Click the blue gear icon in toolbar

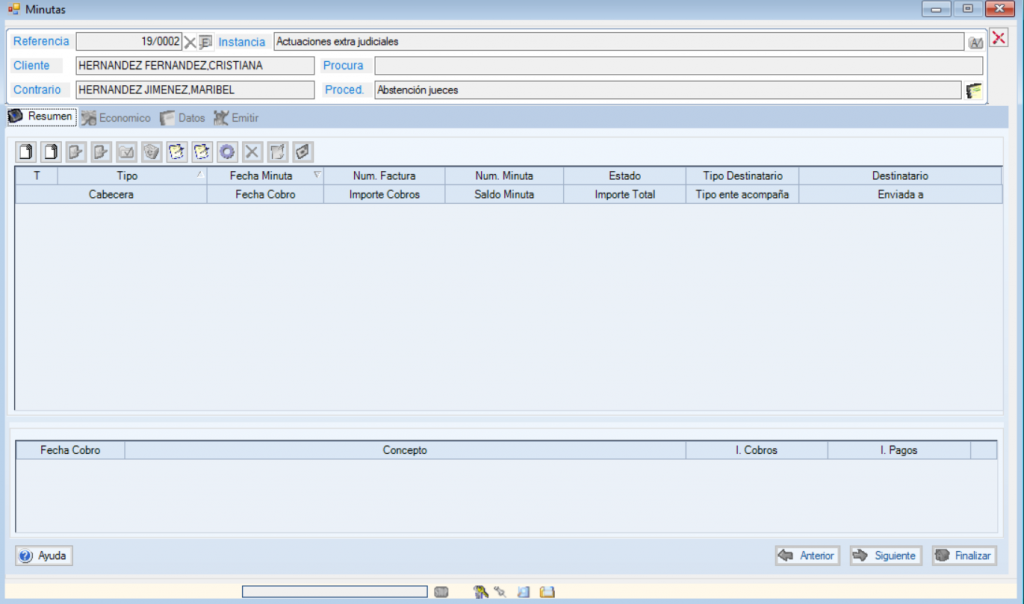[x=227, y=152]
